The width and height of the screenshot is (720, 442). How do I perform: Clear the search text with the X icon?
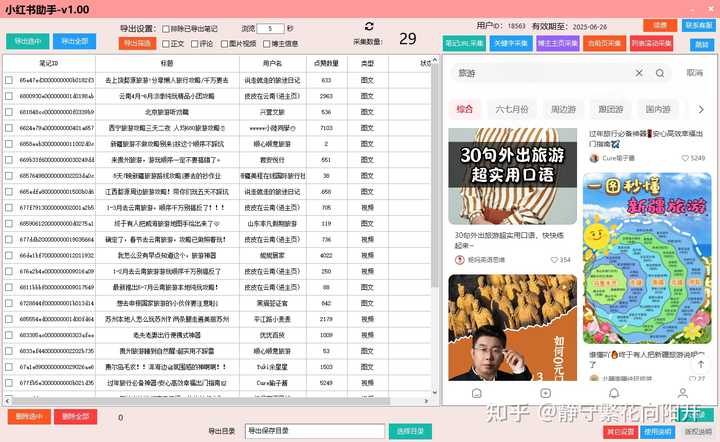639,73
